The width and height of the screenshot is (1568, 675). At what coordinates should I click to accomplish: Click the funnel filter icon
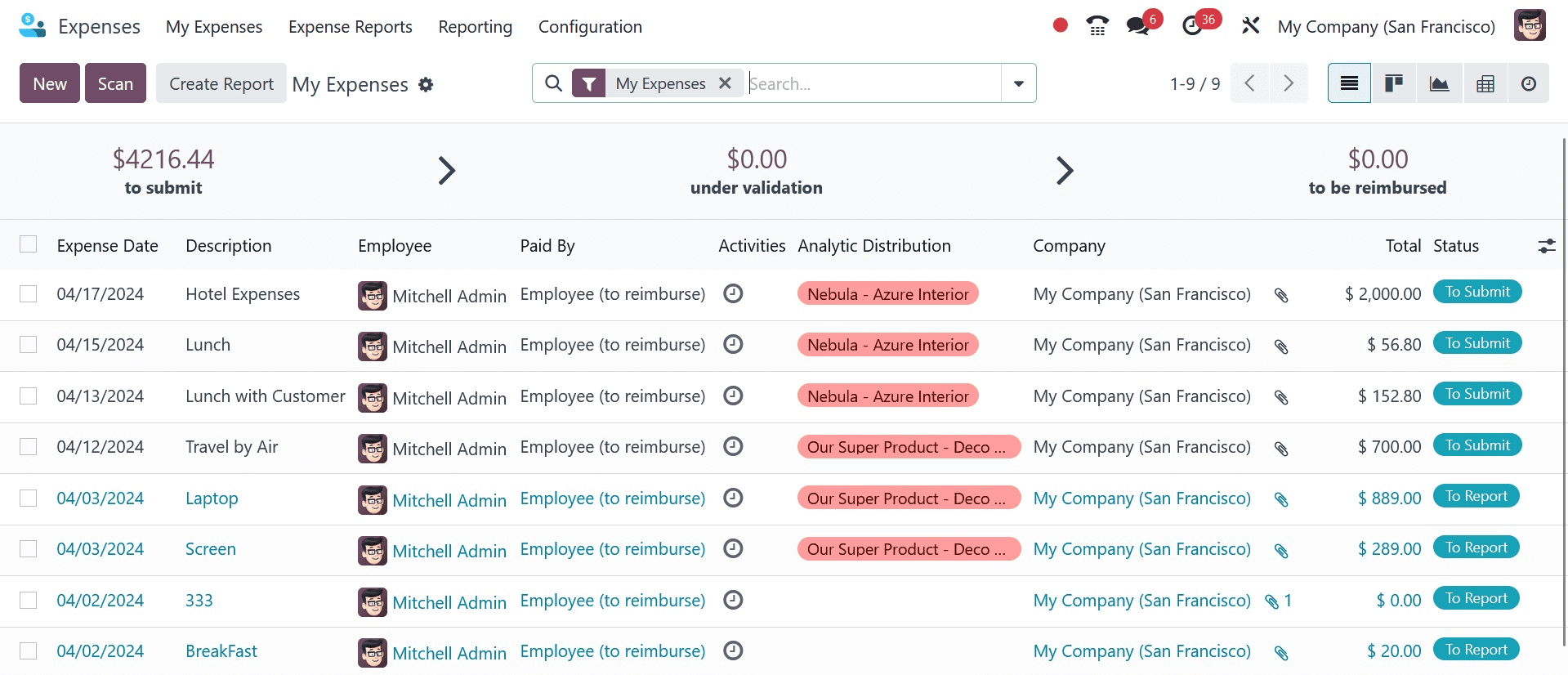pos(588,83)
